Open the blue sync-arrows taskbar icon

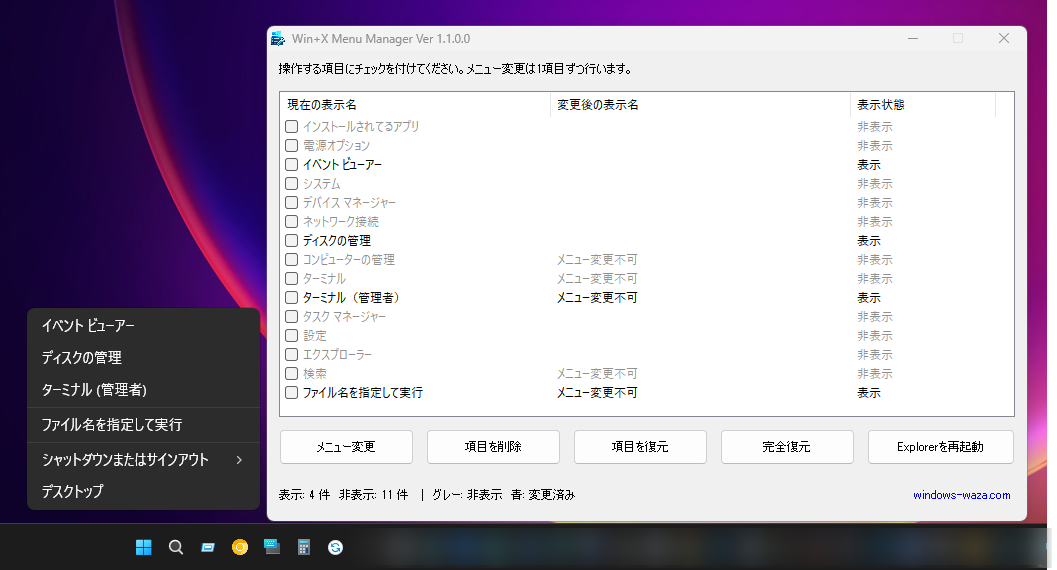click(x=336, y=548)
